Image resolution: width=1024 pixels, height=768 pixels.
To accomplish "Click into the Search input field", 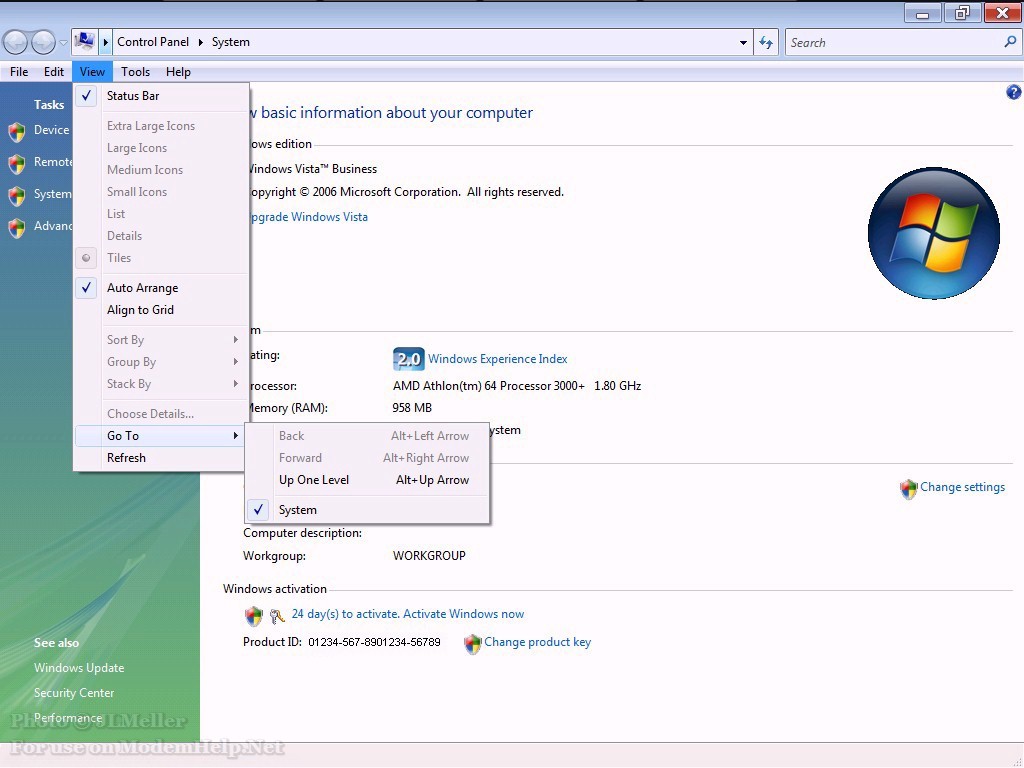I will (x=895, y=42).
